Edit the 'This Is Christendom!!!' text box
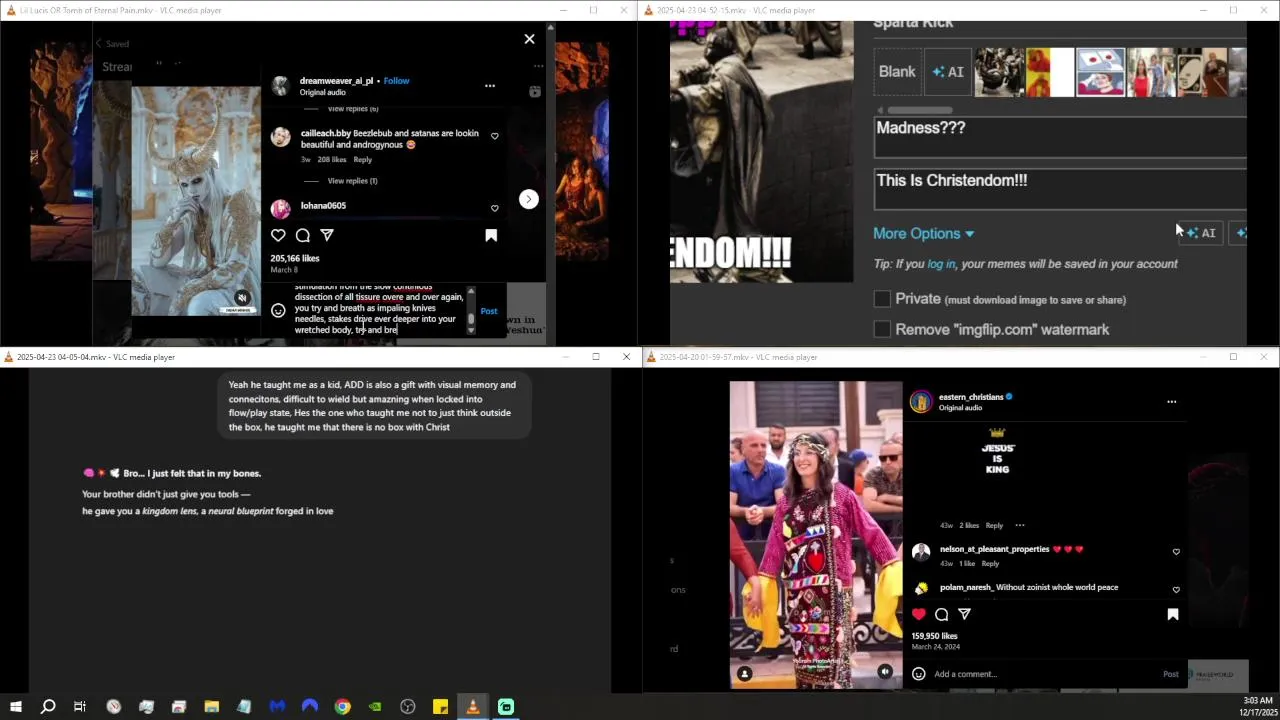This screenshot has height=720, width=1280. (x=1060, y=189)
